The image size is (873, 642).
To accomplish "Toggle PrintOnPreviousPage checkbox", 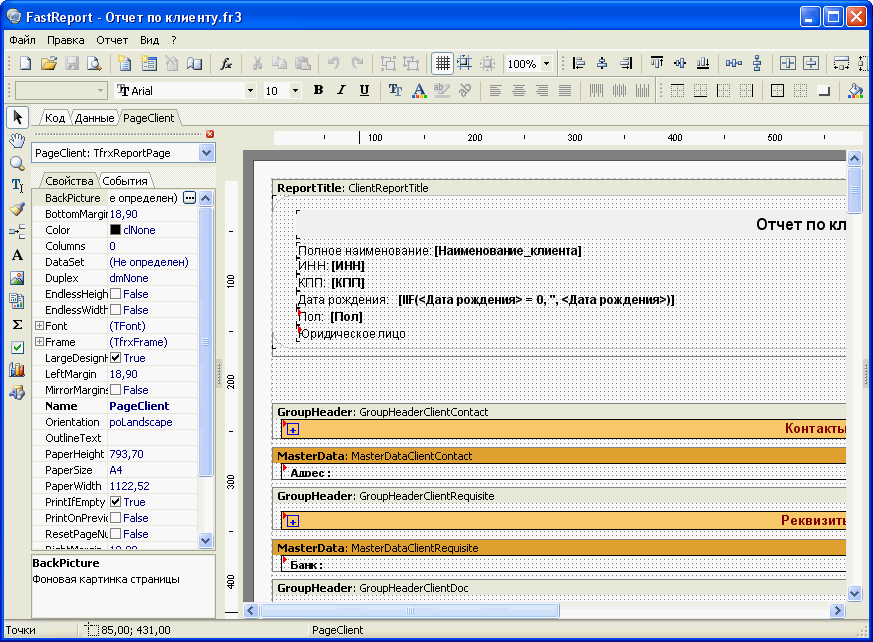I will coord(115,518).
